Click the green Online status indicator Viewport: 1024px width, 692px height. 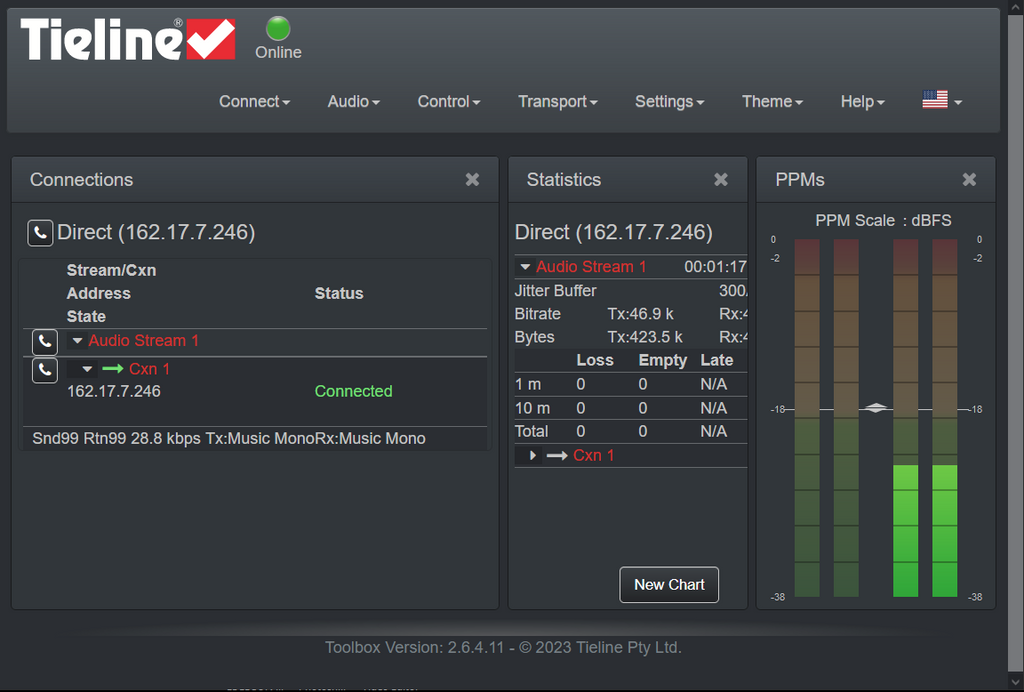click(278, 29)
